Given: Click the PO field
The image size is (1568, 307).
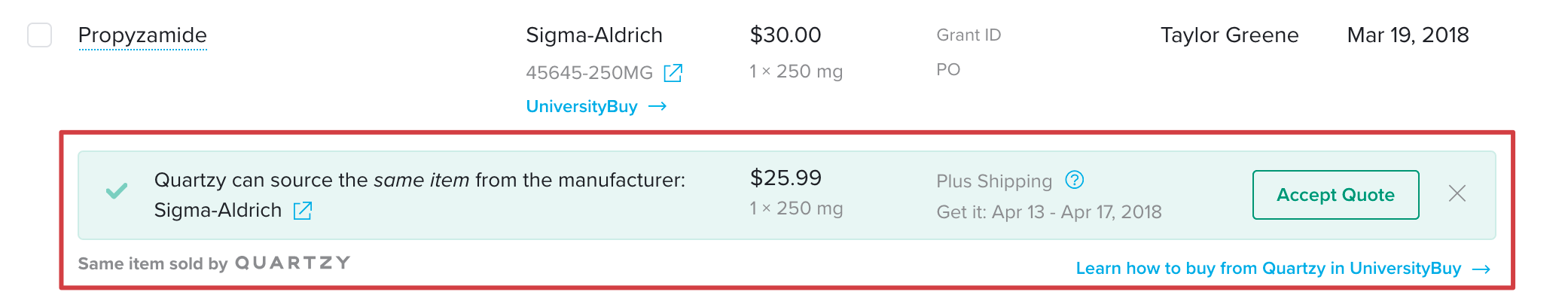Looking at the screenshot, I should click(948, 70).
